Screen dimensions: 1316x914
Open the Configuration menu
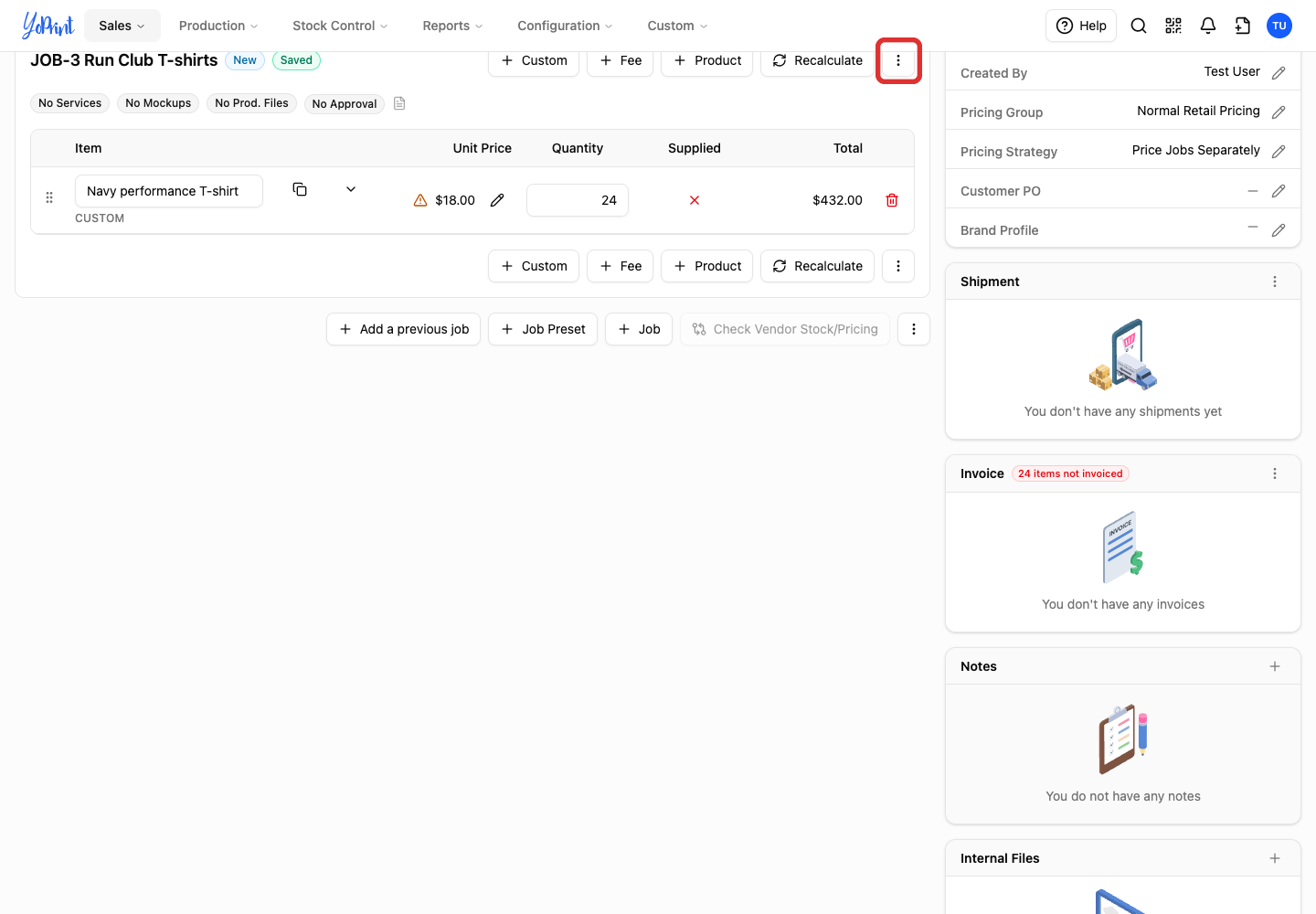click(565, 26)
